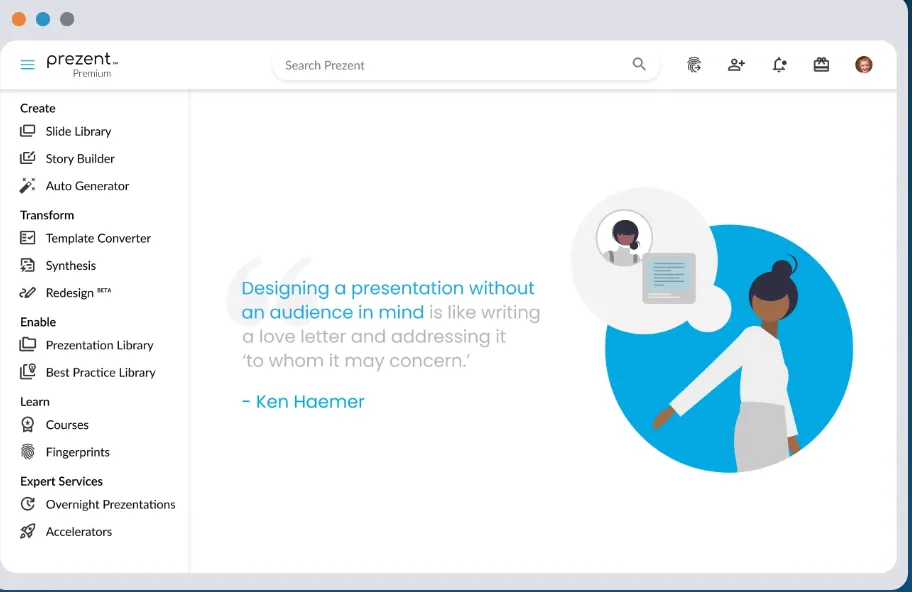This screenshot has height=592, width=912.
Task: Open fingerprint icon in top header
Action: click(694, 65)
